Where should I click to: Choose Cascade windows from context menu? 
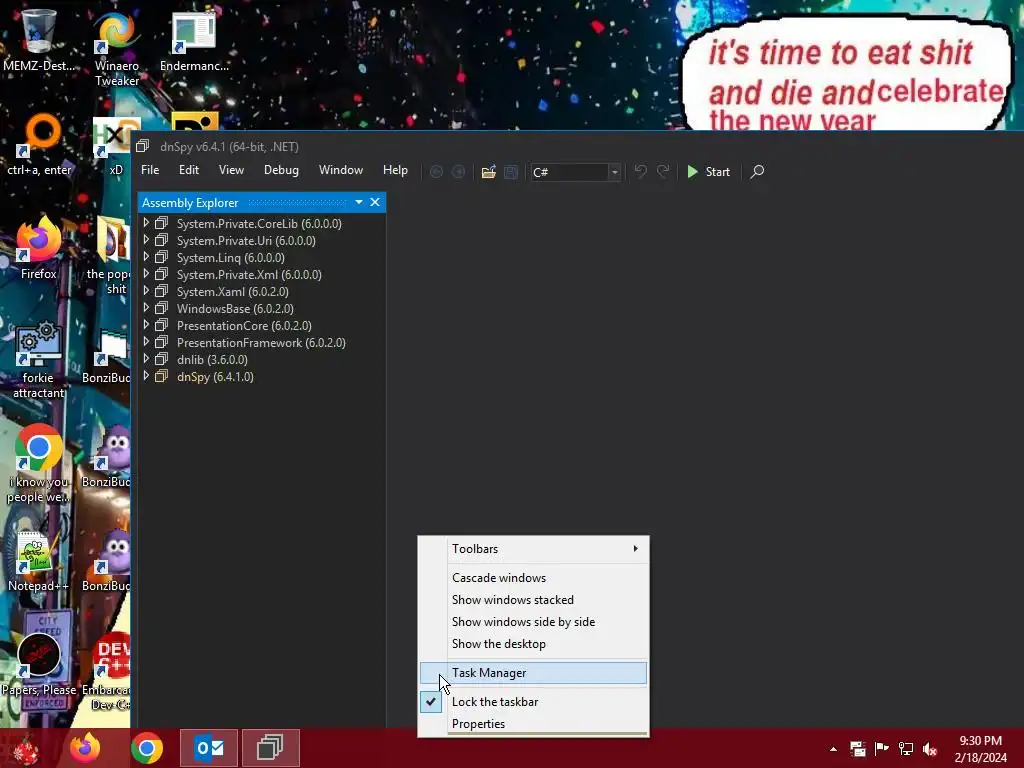coord(534,577)
